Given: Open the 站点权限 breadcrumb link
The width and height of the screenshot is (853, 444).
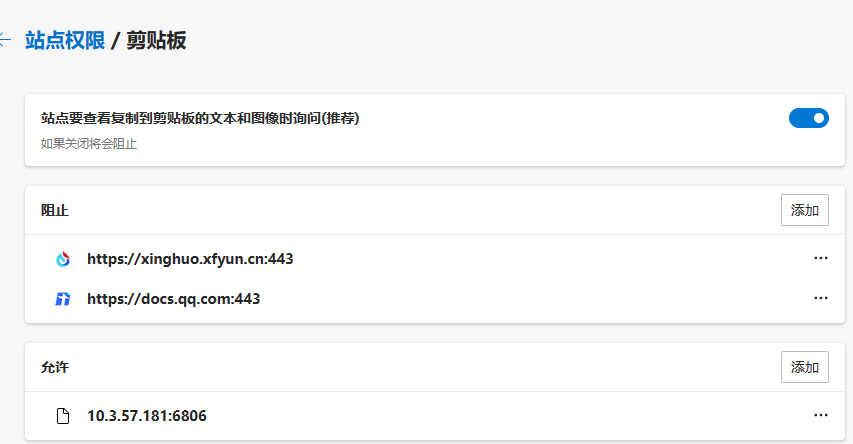Looking at the screenshot, I should [65, 41].
